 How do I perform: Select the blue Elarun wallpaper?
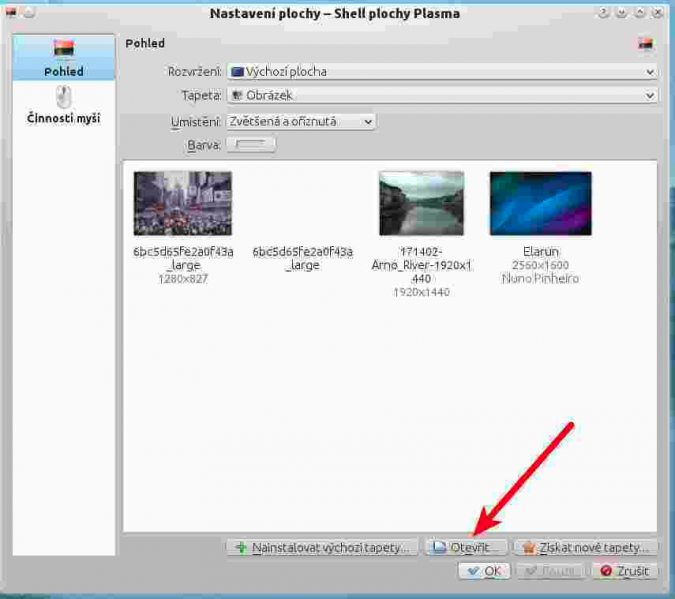[540, 203]
